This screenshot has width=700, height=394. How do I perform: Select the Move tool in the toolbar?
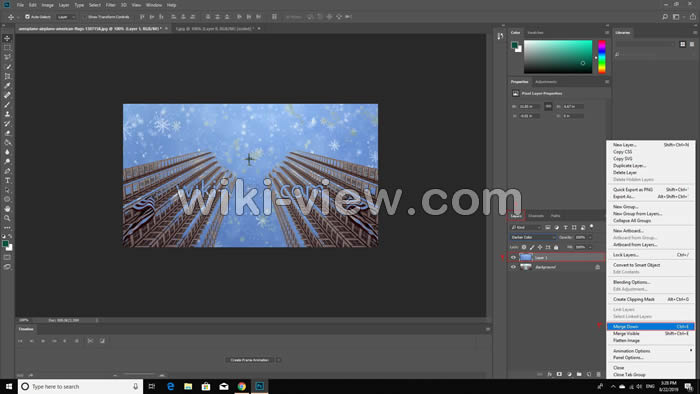point(7,38)
